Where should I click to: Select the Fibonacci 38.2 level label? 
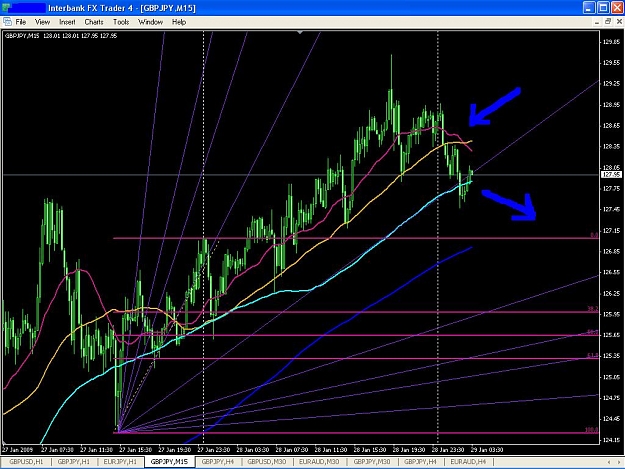coord(593,309)
